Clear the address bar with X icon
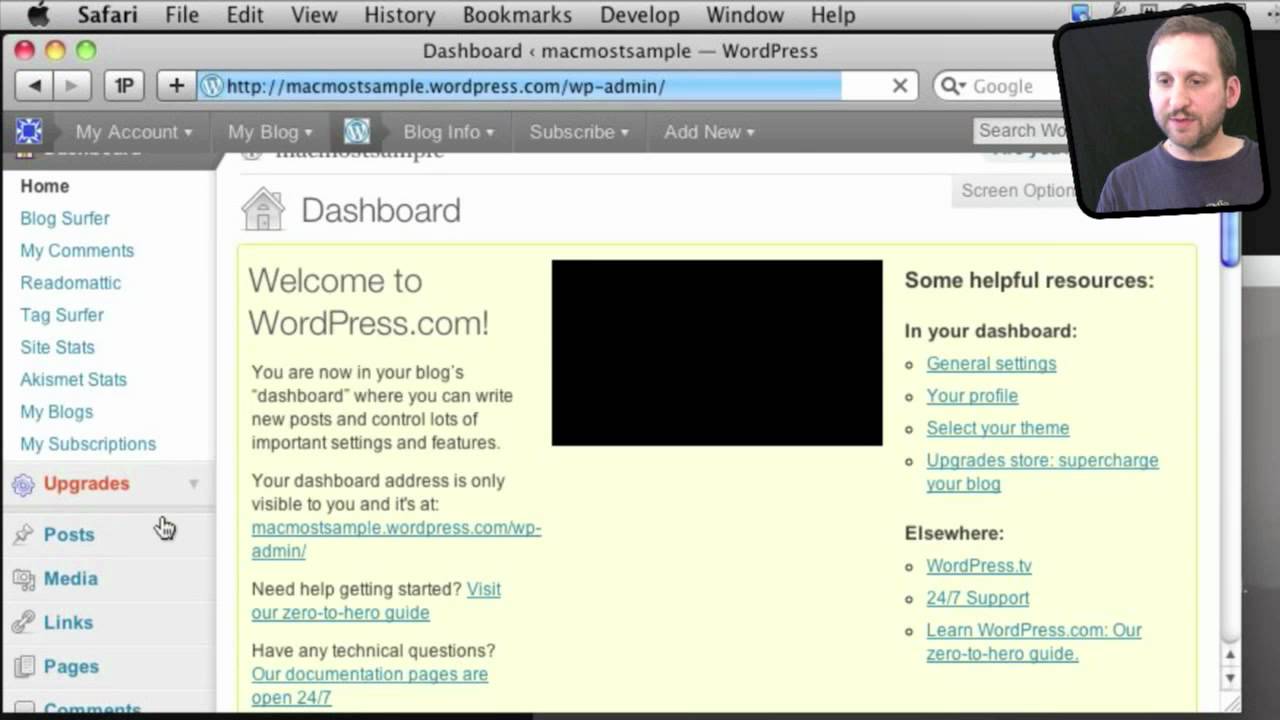Screen dimensions: 1280x720 [900, 86]
